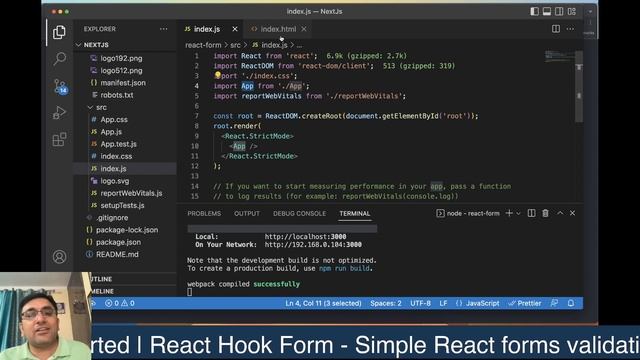This screenshot has height=360, width=640.
Task: Customize layout icon in title bar
Action: point(572,11)
